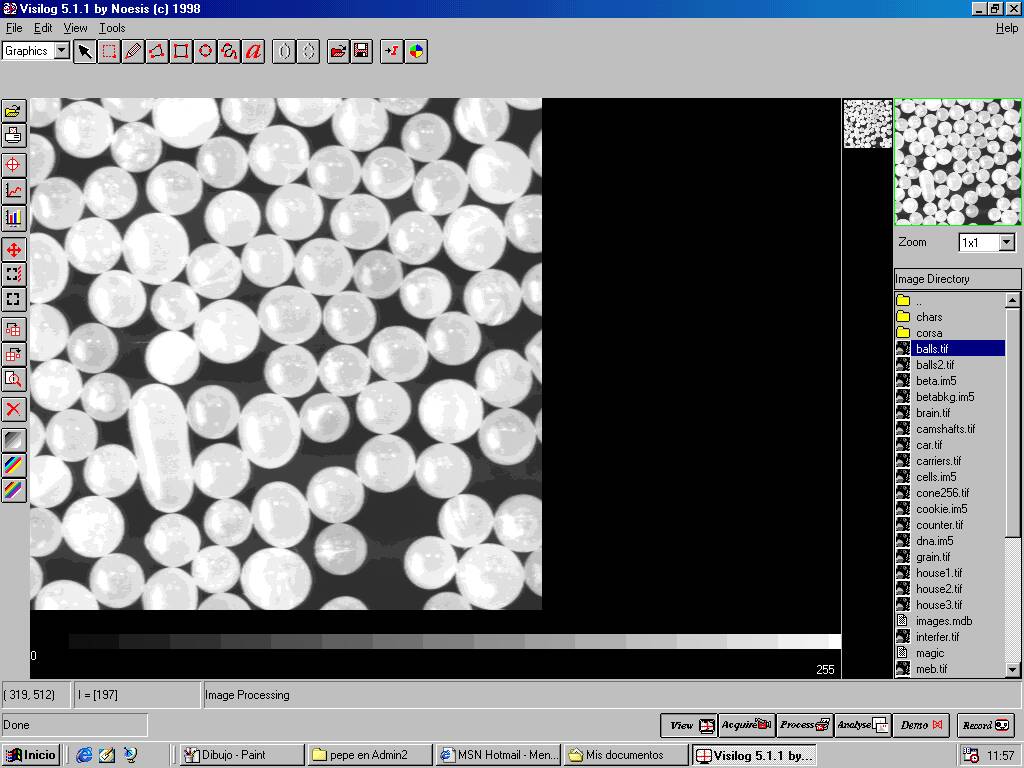This screenshot has width=1024, height=768.
Task: Select the circle drawing tool
Action: tap(205, 51)
